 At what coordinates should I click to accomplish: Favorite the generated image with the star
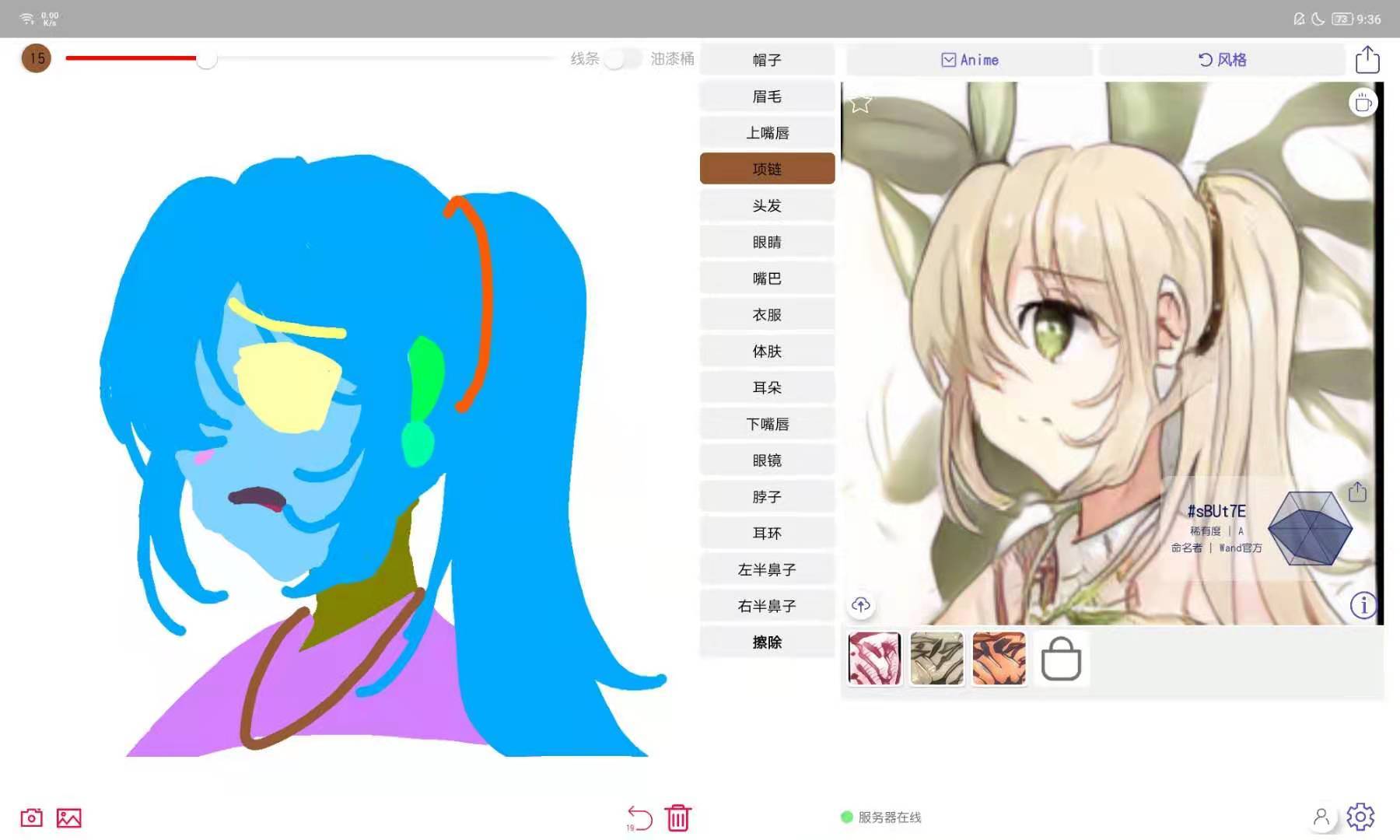[x=860, y=103]
